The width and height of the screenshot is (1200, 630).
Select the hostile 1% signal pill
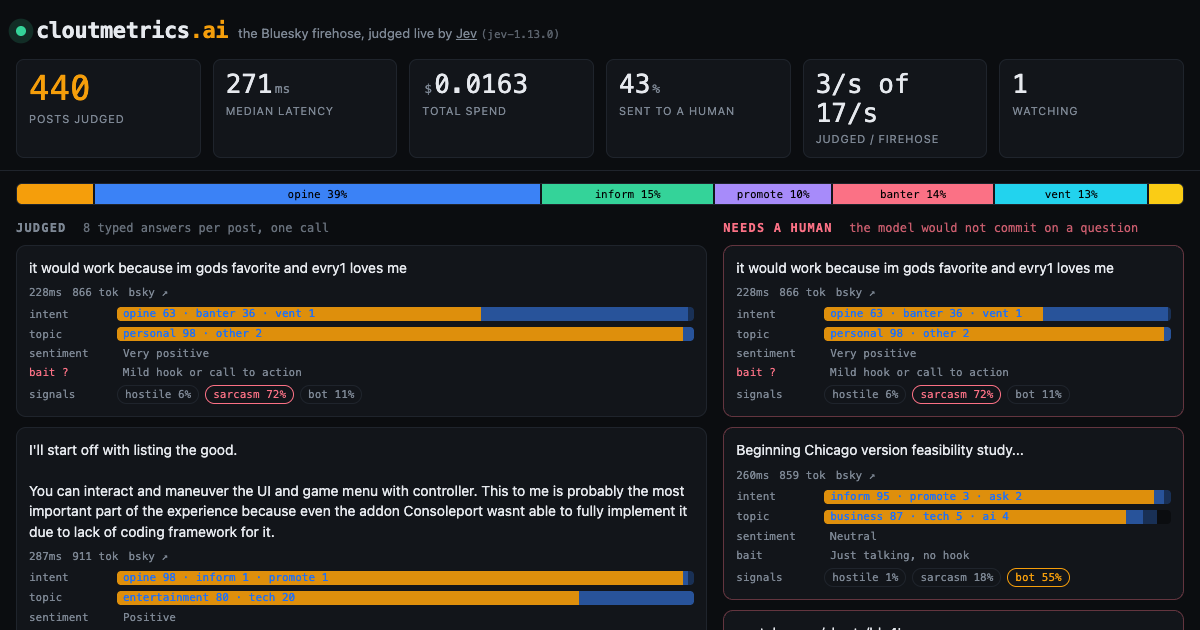tap(866, 577)
